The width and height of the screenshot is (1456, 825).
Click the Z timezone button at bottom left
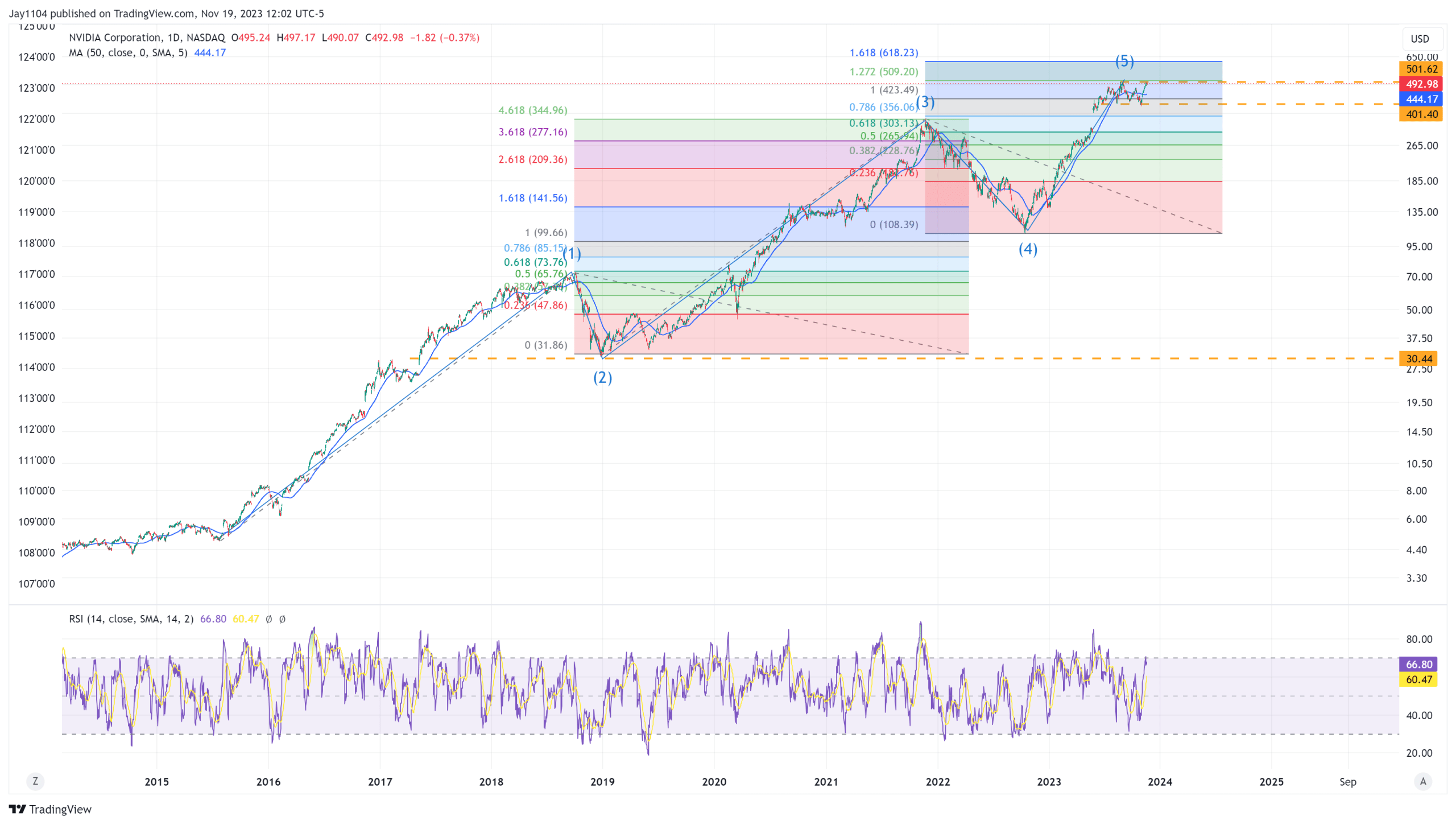pos(35,781)
